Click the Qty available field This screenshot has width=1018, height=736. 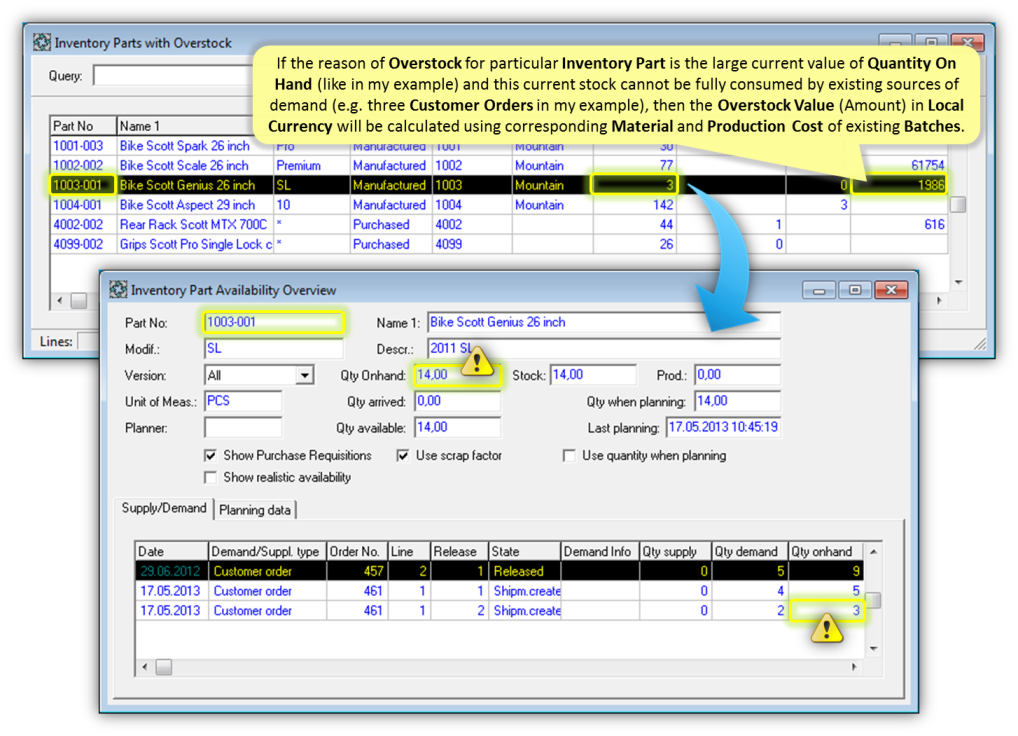458,427
